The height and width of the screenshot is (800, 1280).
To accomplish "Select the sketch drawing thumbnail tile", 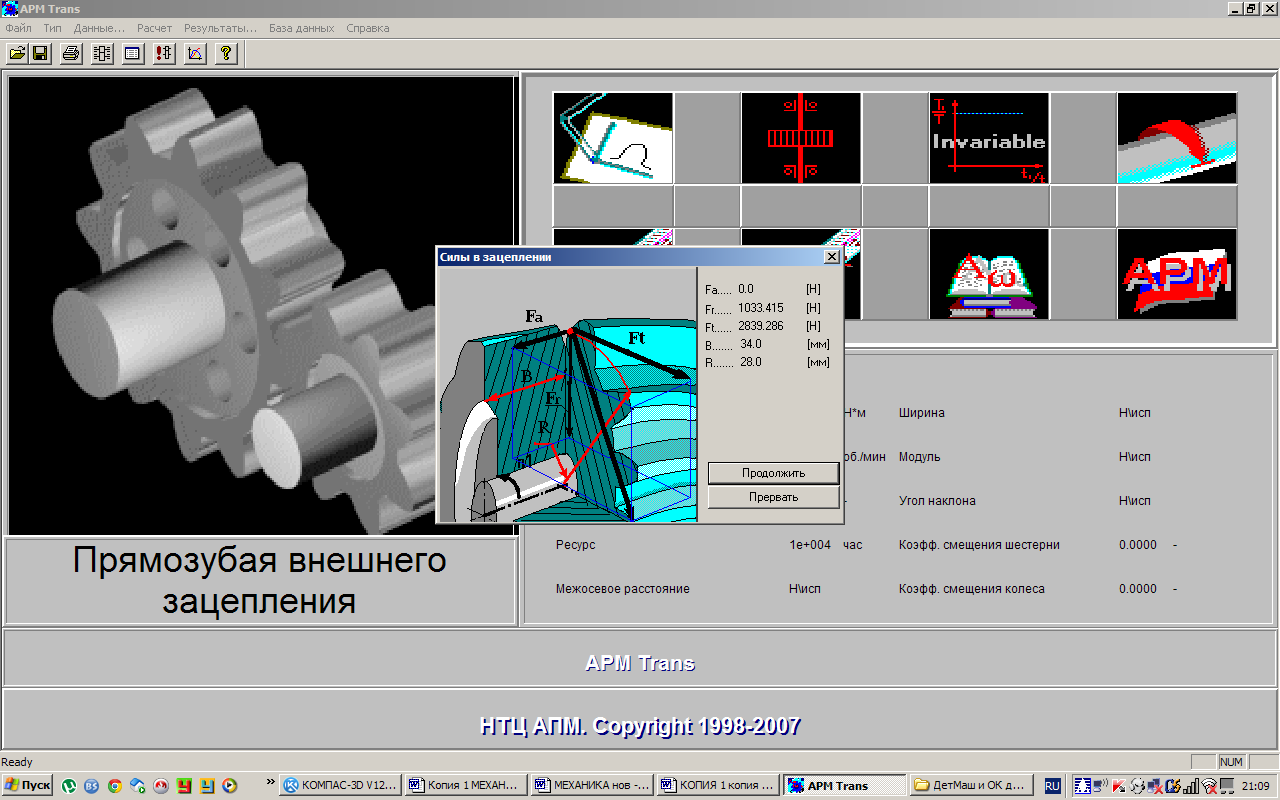I will [x=613, y=138].
